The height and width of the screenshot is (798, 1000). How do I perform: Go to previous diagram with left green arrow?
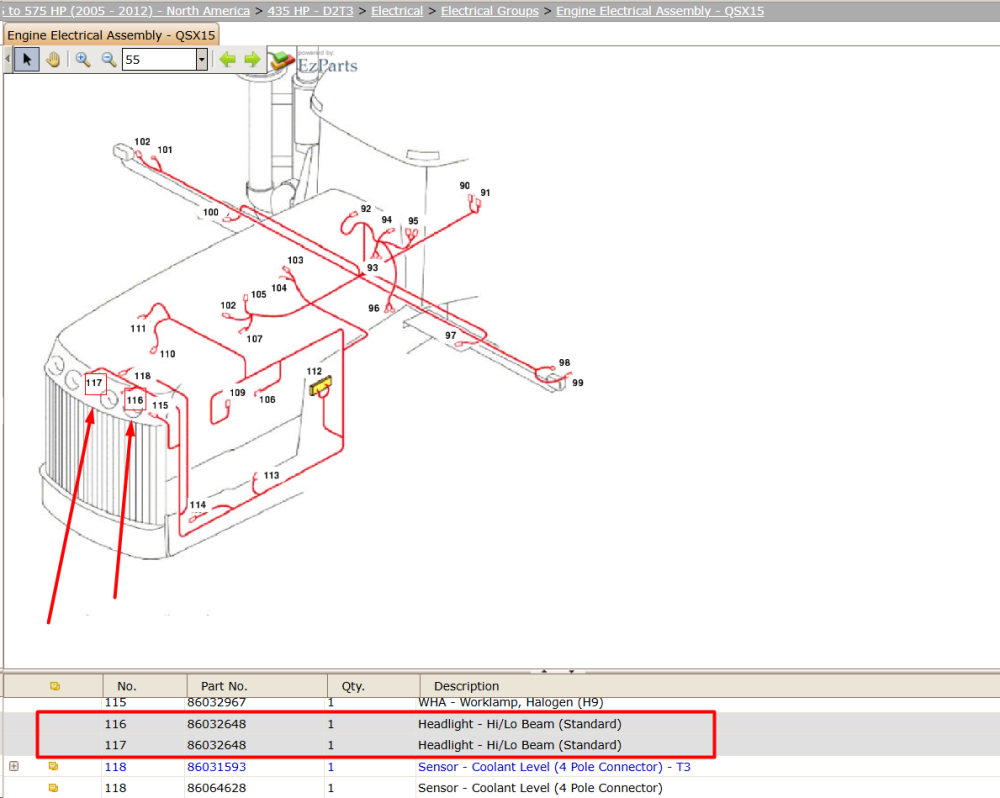click(x=227, y=59)
